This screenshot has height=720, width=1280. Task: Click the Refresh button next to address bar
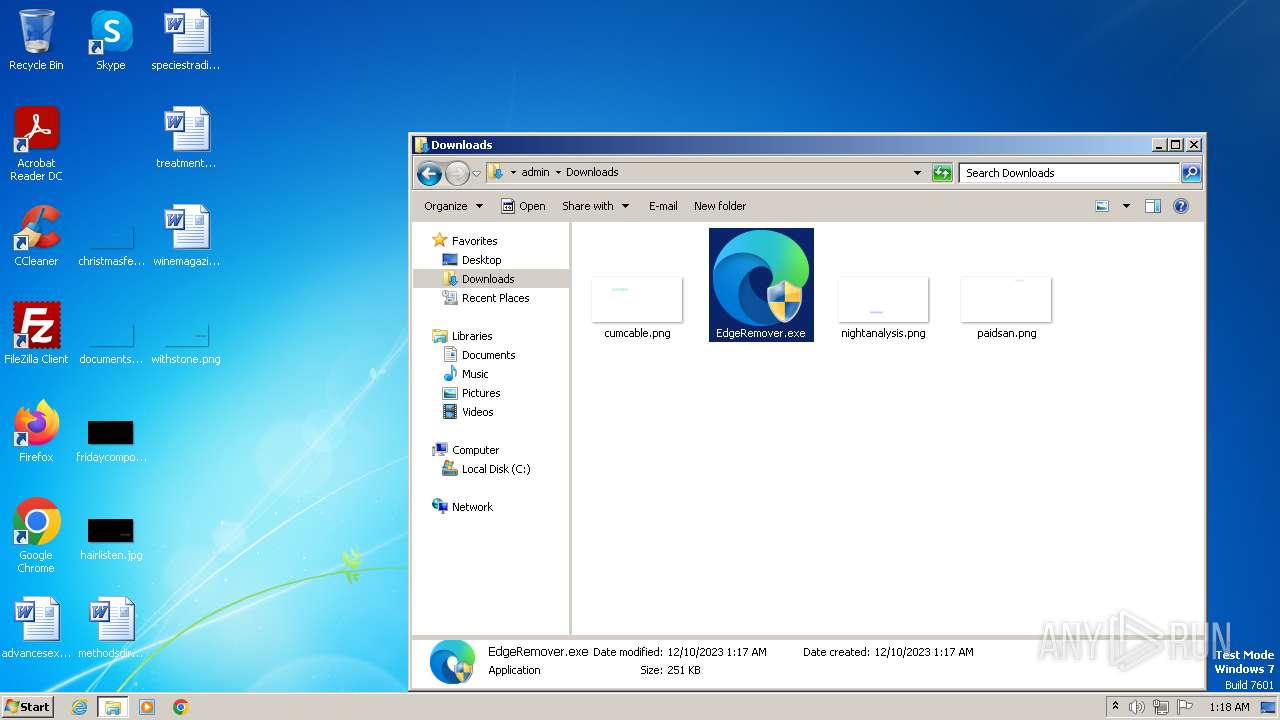click(942, 173)
